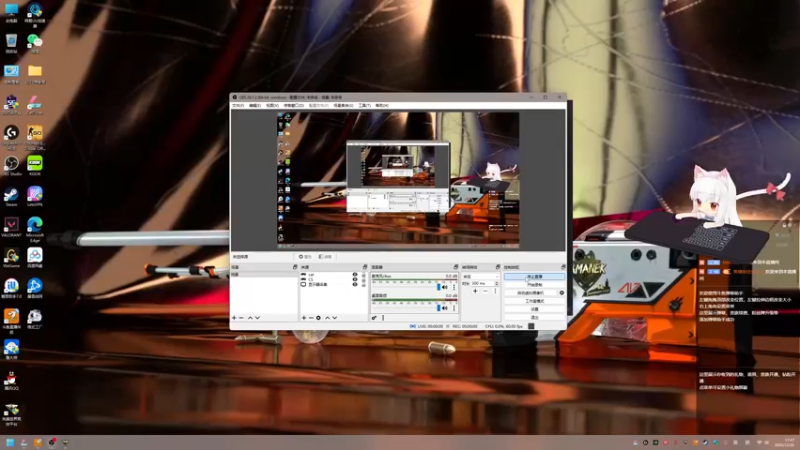The image size is (800, 450).
Task: Open 工具(T) menu in OBS
Action: click(364, 106)
